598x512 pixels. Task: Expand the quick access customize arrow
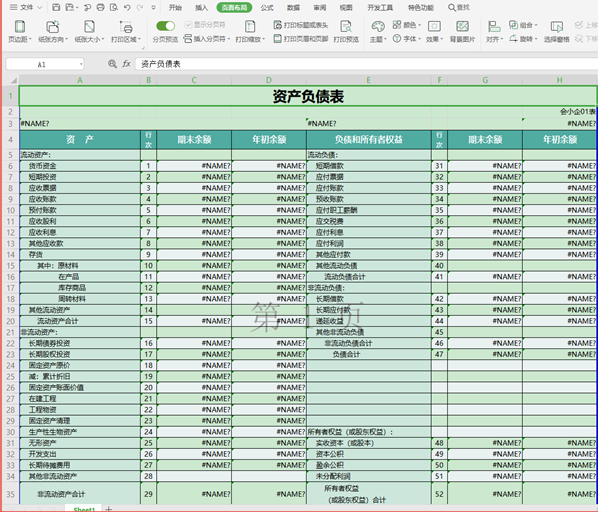153,7
